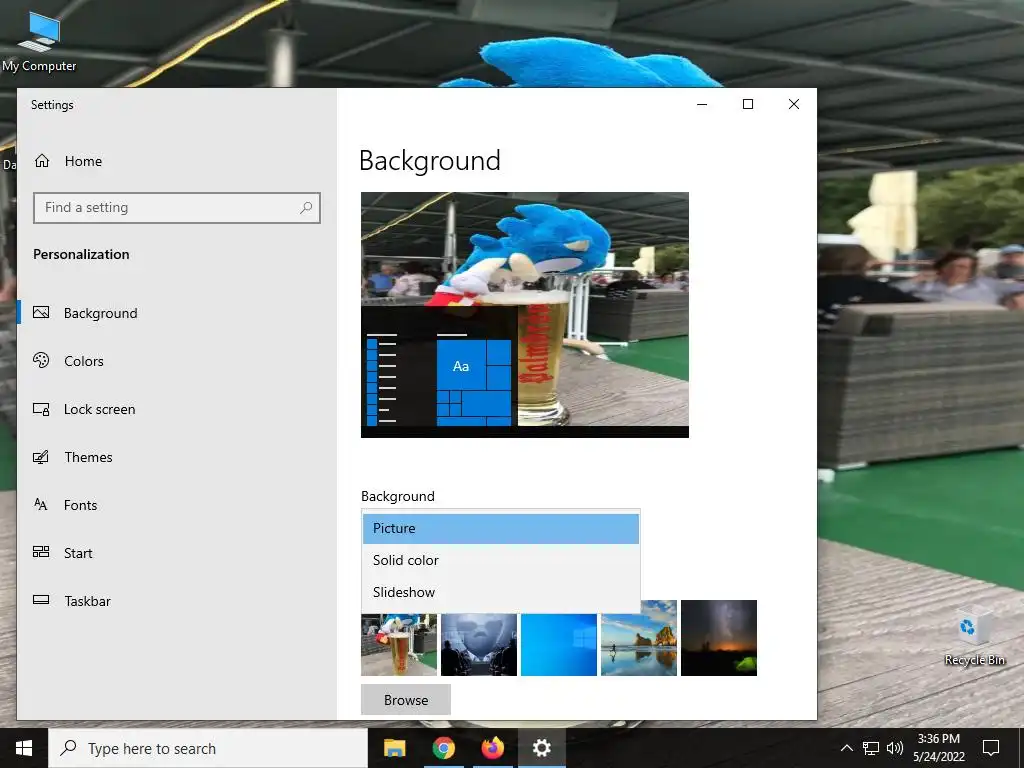Screen dimensions: 1024x768
Task: Maximize the Settings window
Action: [x=748, y=104]
